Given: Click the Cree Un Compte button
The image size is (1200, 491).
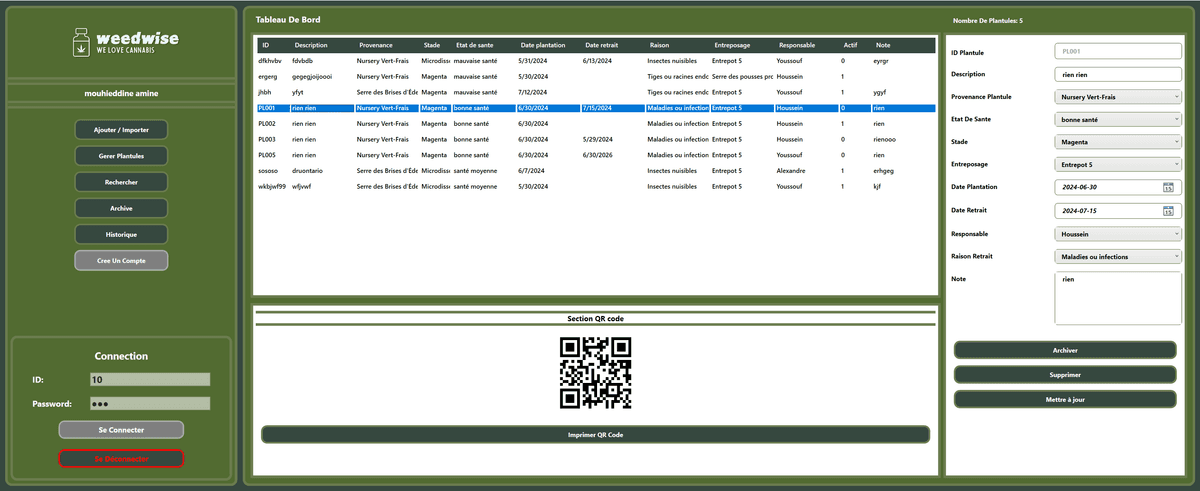Looking at the screenshot, I should coord(121,260).
